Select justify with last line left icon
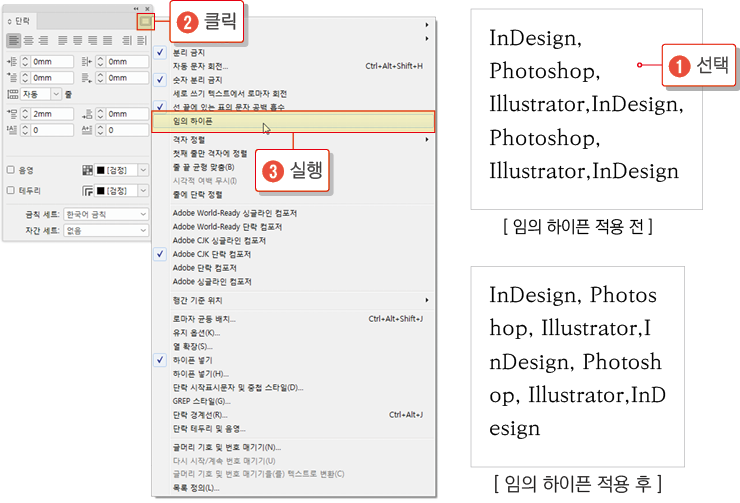Viewport: 740px width, 503px height. coord(62,41)
